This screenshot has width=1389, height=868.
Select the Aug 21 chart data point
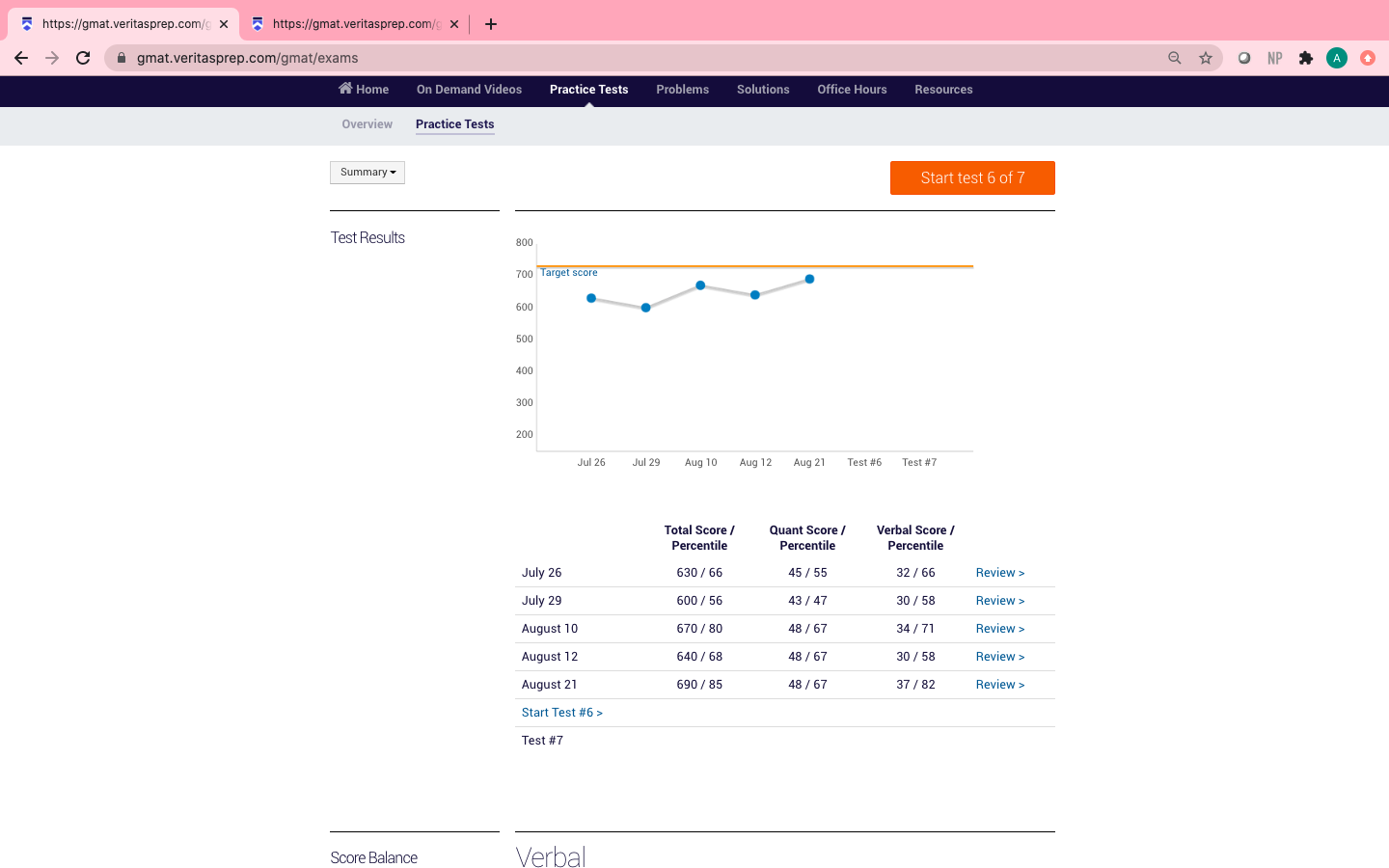click(809, 279)
